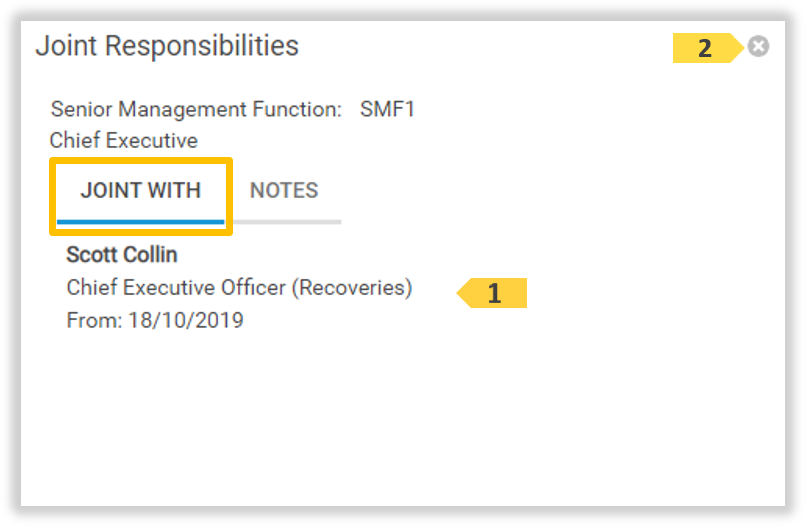
Task: Click the grey circular X icon
Action: click(x=759, y=46)
